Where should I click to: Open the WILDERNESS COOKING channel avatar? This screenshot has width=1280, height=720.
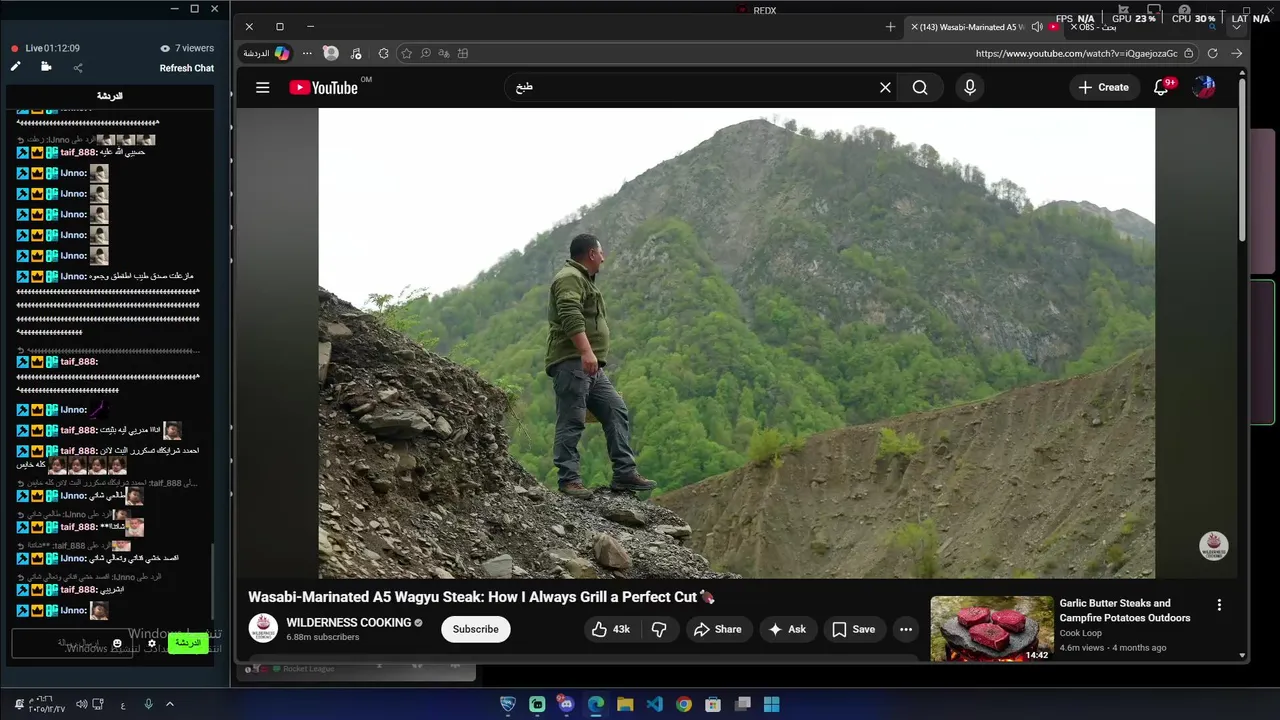[x=263, y=629]
